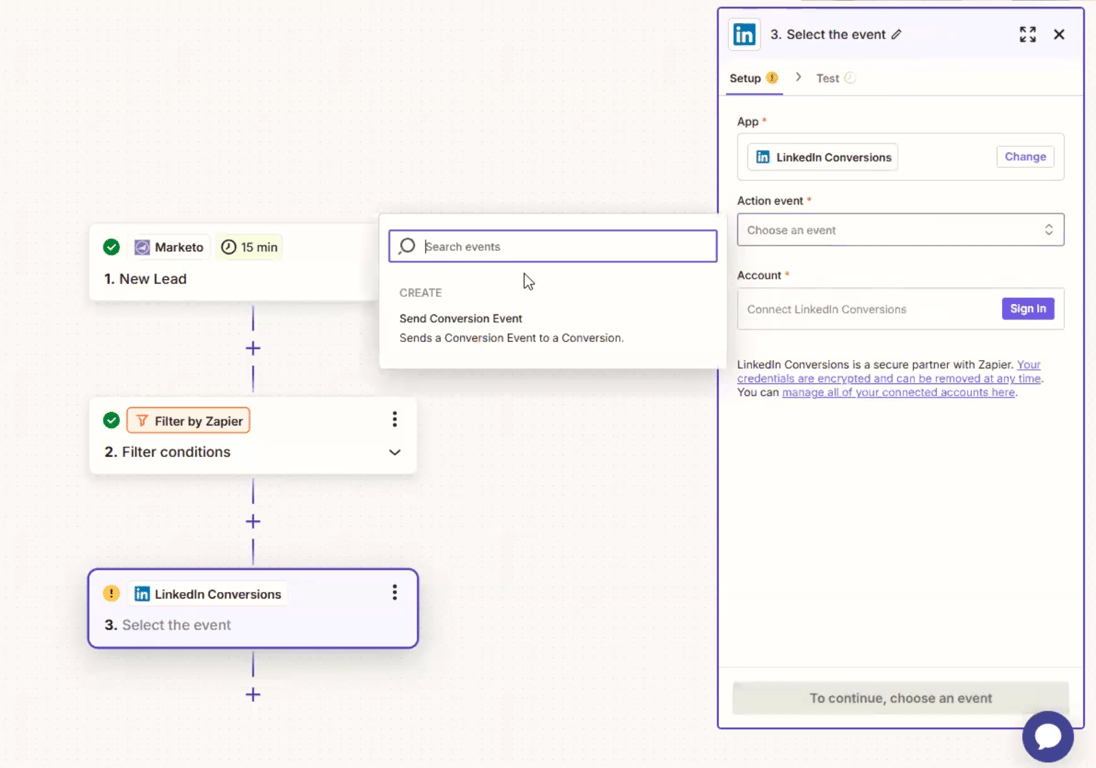Close the step editor panel
The image size is (1096, 768).
1059,34
